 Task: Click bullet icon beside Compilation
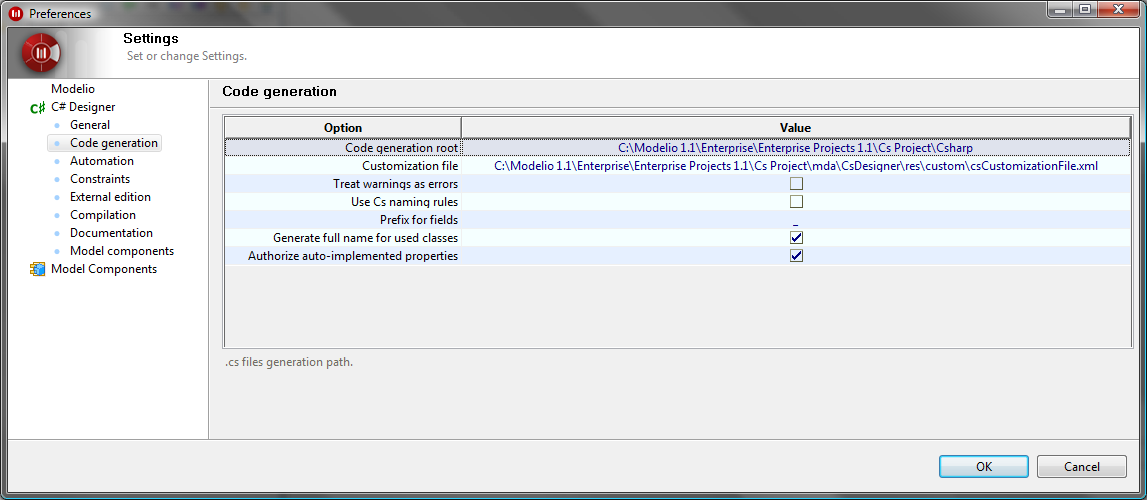[x=57, y=216]
